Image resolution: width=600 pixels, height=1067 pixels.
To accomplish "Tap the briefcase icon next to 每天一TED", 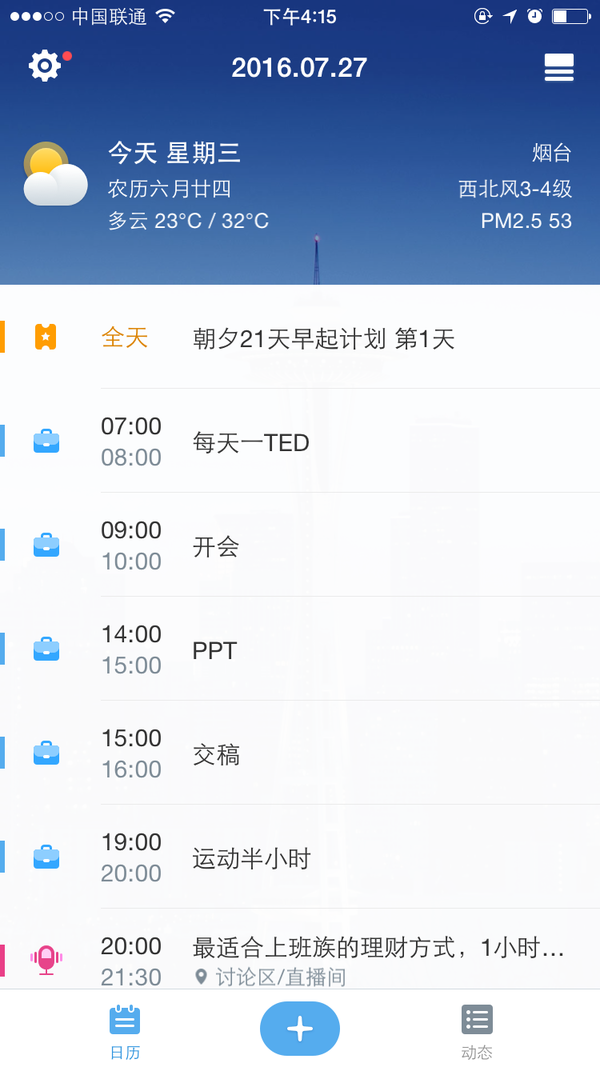I will [x=46, y=442].
